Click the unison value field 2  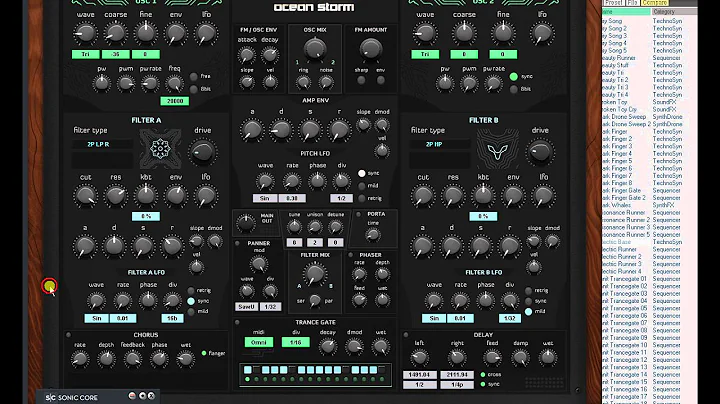pos(315,242)
